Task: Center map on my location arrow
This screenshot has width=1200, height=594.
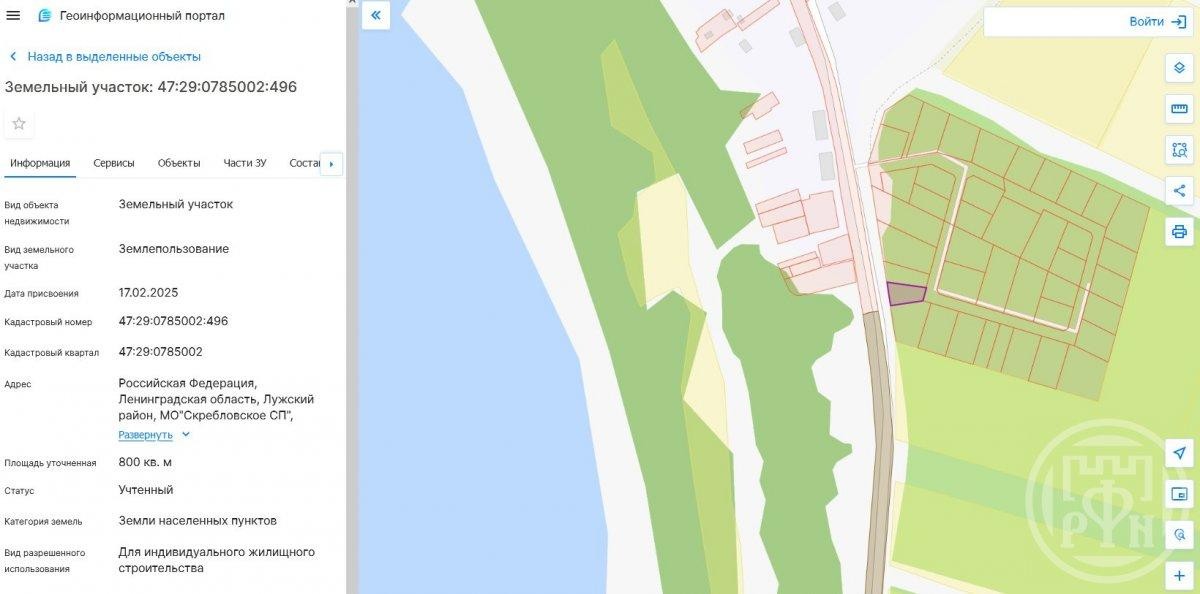Action: tap(1179, 453)
